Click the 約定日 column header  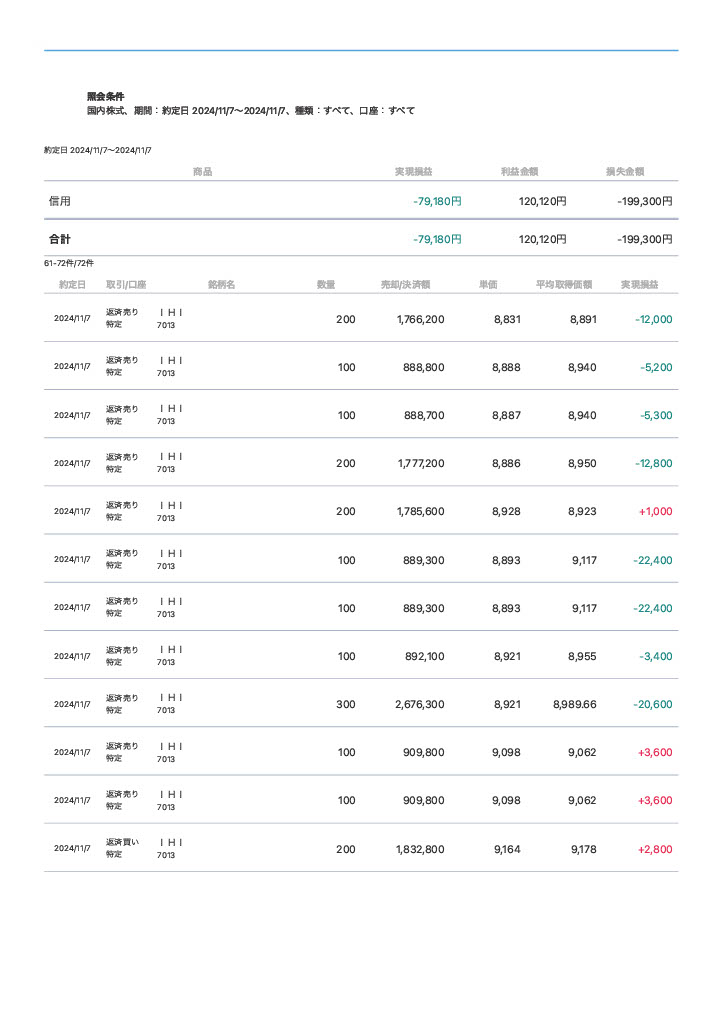coord(72,285)
